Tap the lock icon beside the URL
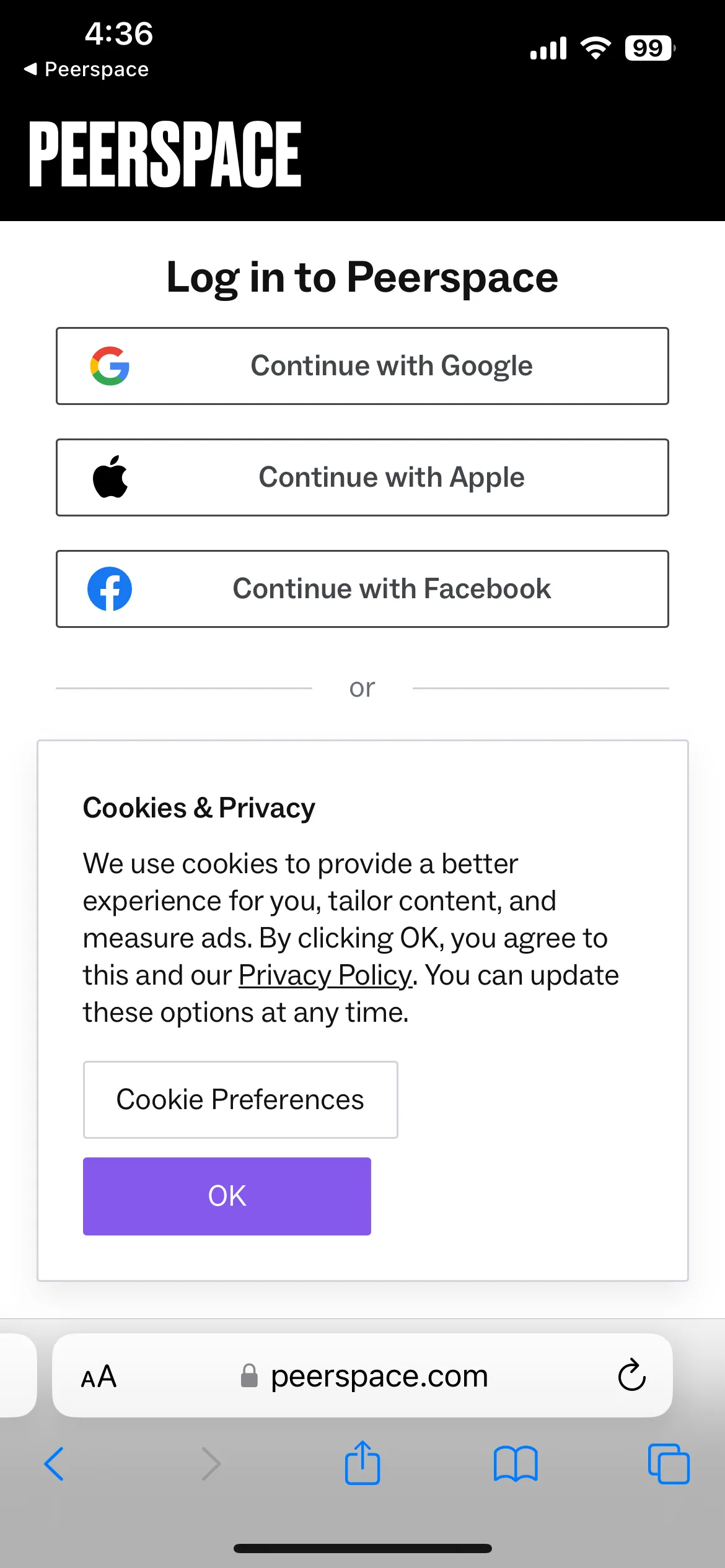 pos(249,1375)
